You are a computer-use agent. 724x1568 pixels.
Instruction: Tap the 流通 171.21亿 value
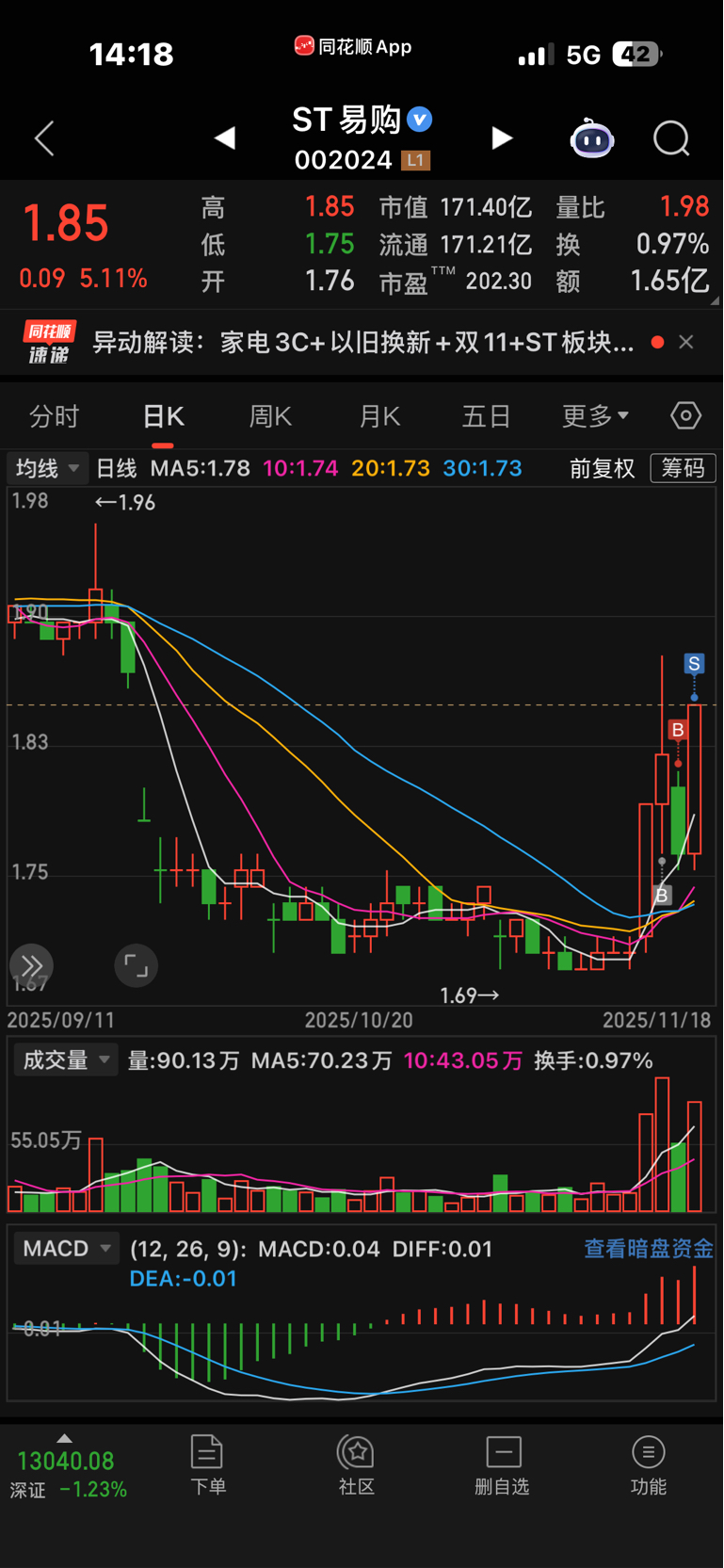[456, 245]
